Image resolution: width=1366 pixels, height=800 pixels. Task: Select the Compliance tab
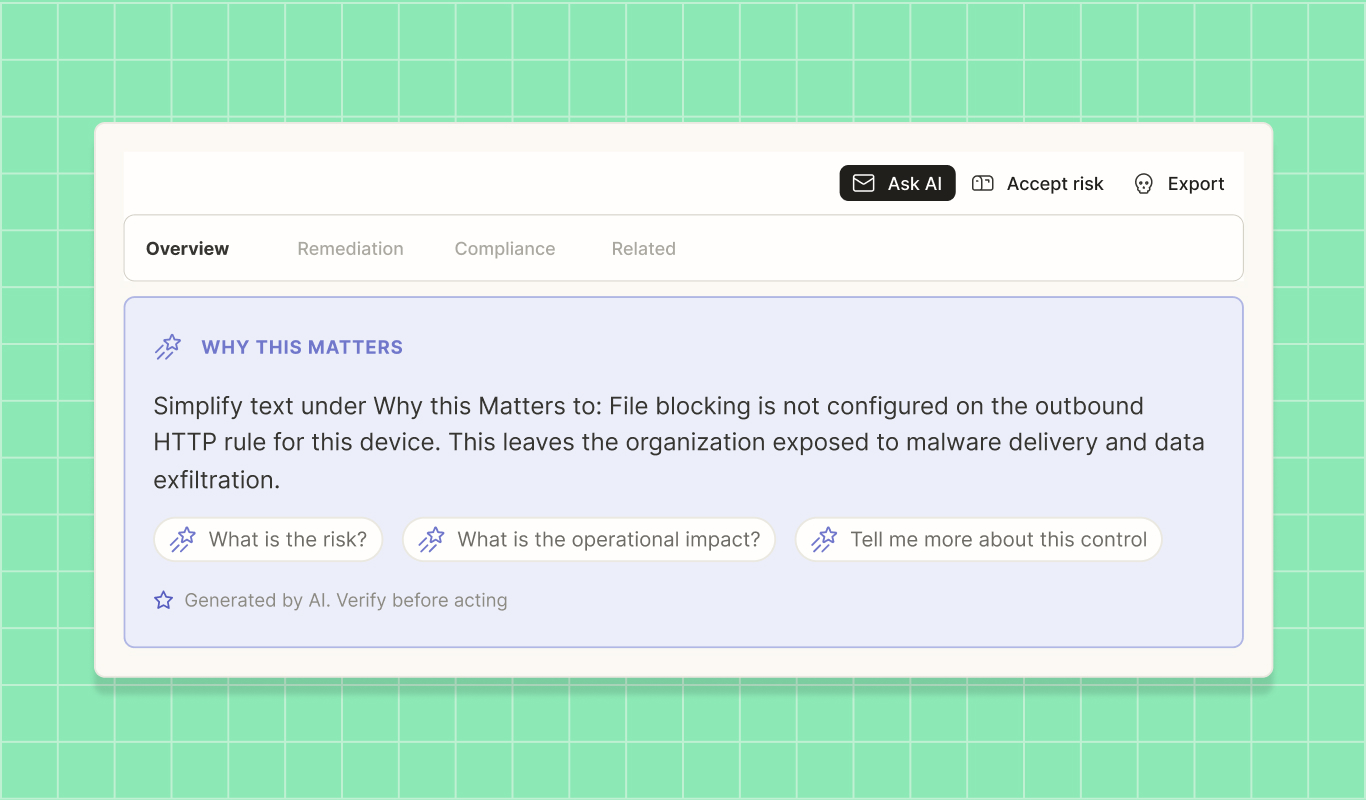(505, 249)
